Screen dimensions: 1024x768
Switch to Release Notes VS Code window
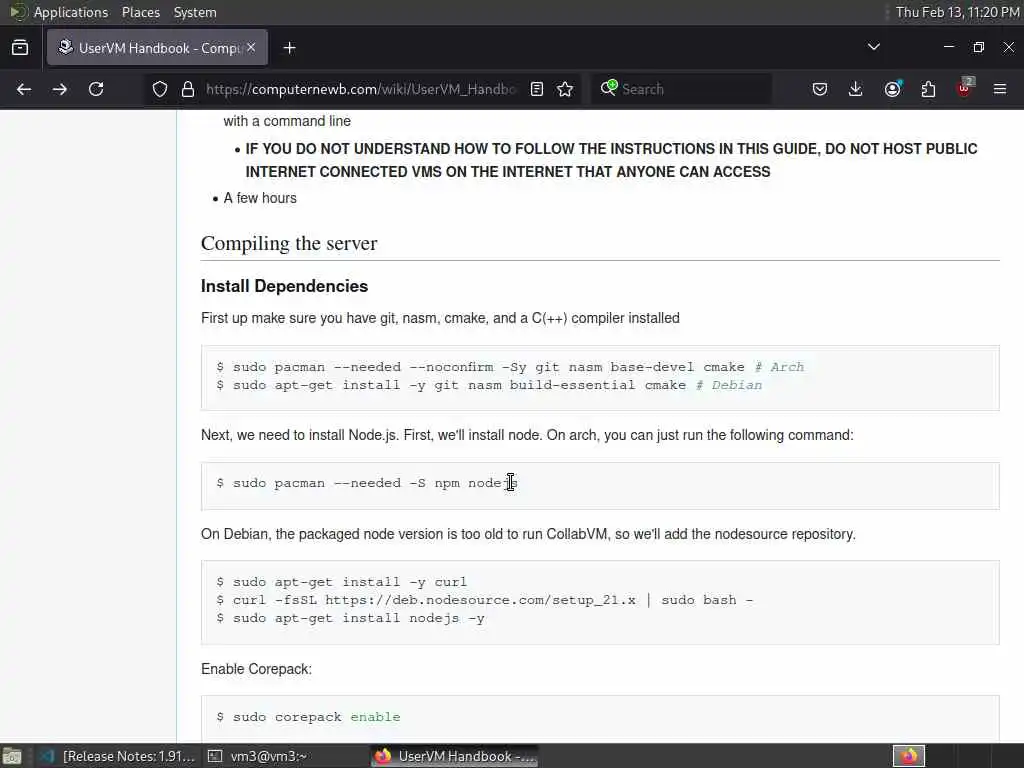[118, 756]
